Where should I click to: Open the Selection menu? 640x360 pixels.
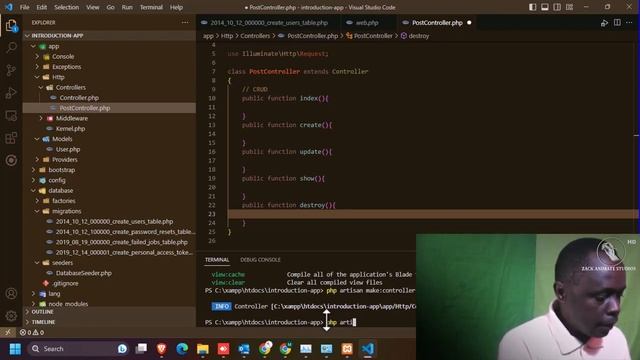67,7
